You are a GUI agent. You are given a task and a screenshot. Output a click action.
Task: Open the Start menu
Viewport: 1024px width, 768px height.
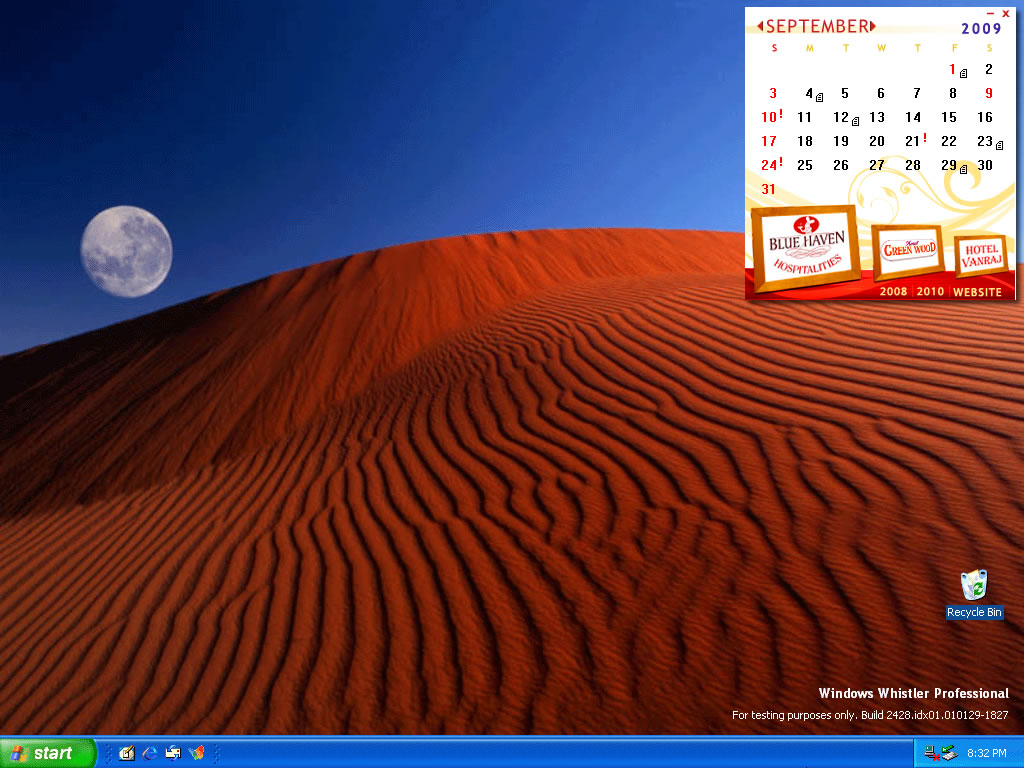[x=48, y=753]
